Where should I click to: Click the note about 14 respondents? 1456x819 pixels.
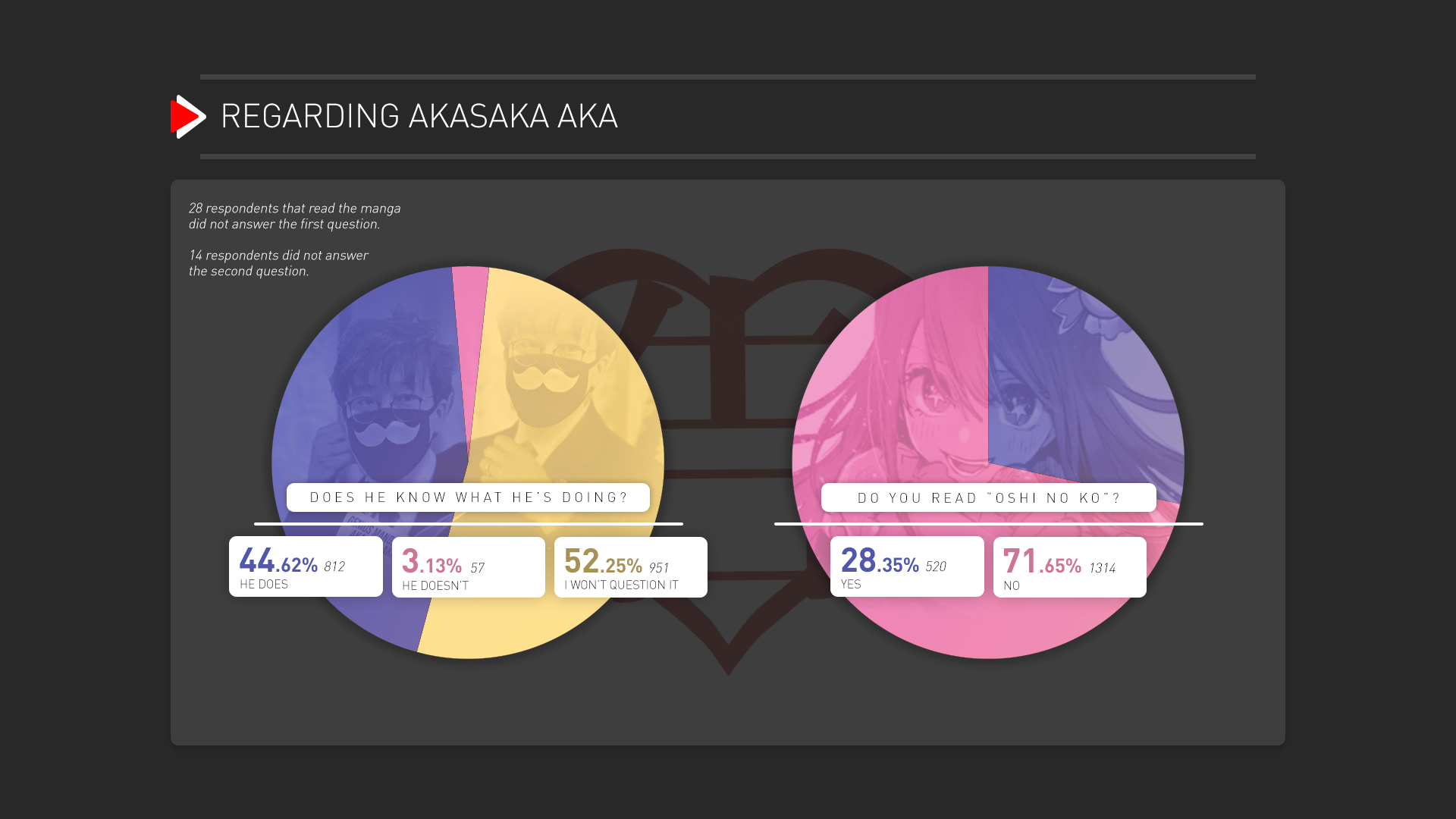(278, 263)
